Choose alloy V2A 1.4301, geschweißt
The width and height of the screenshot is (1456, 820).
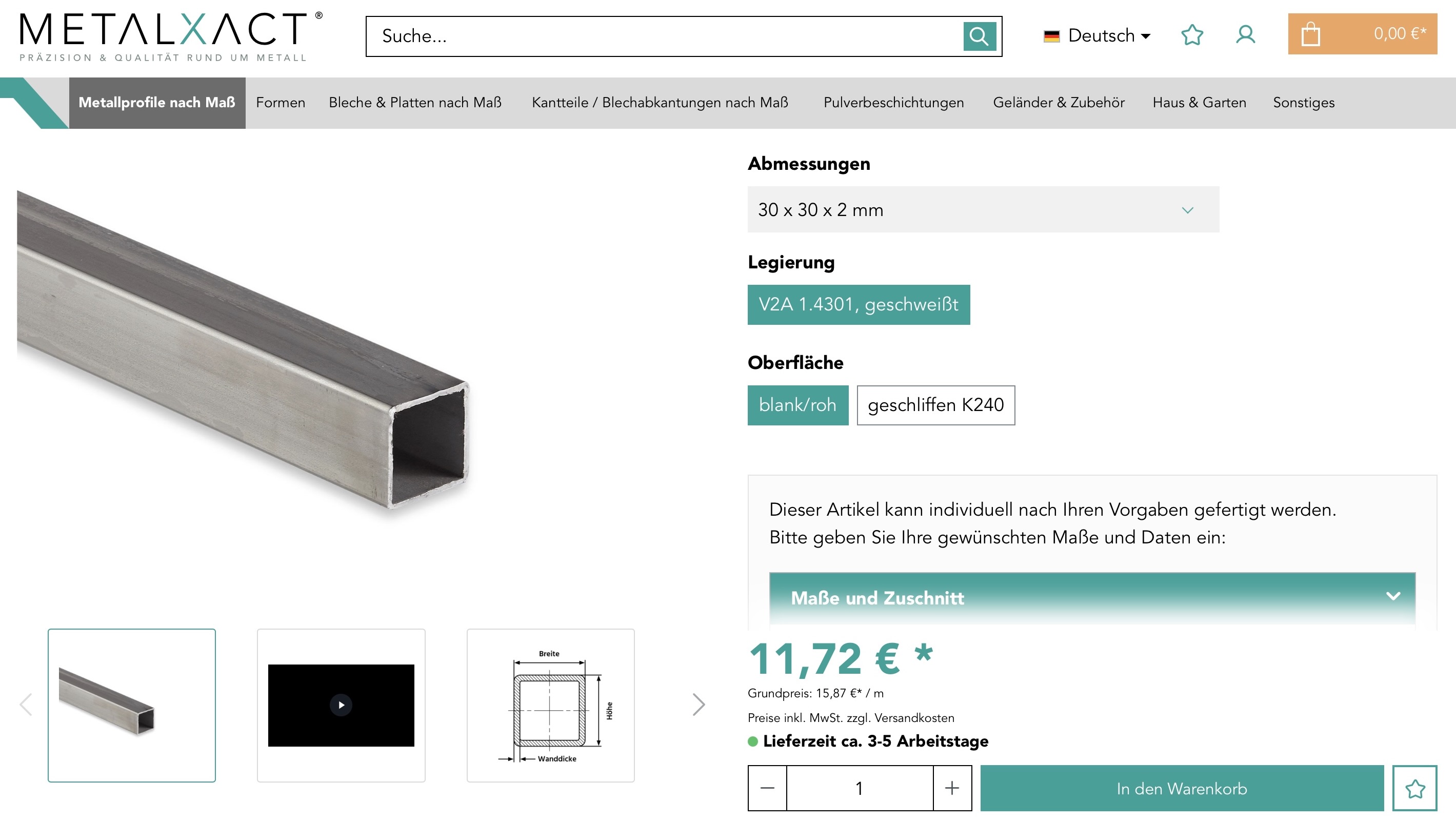(858, 305)
